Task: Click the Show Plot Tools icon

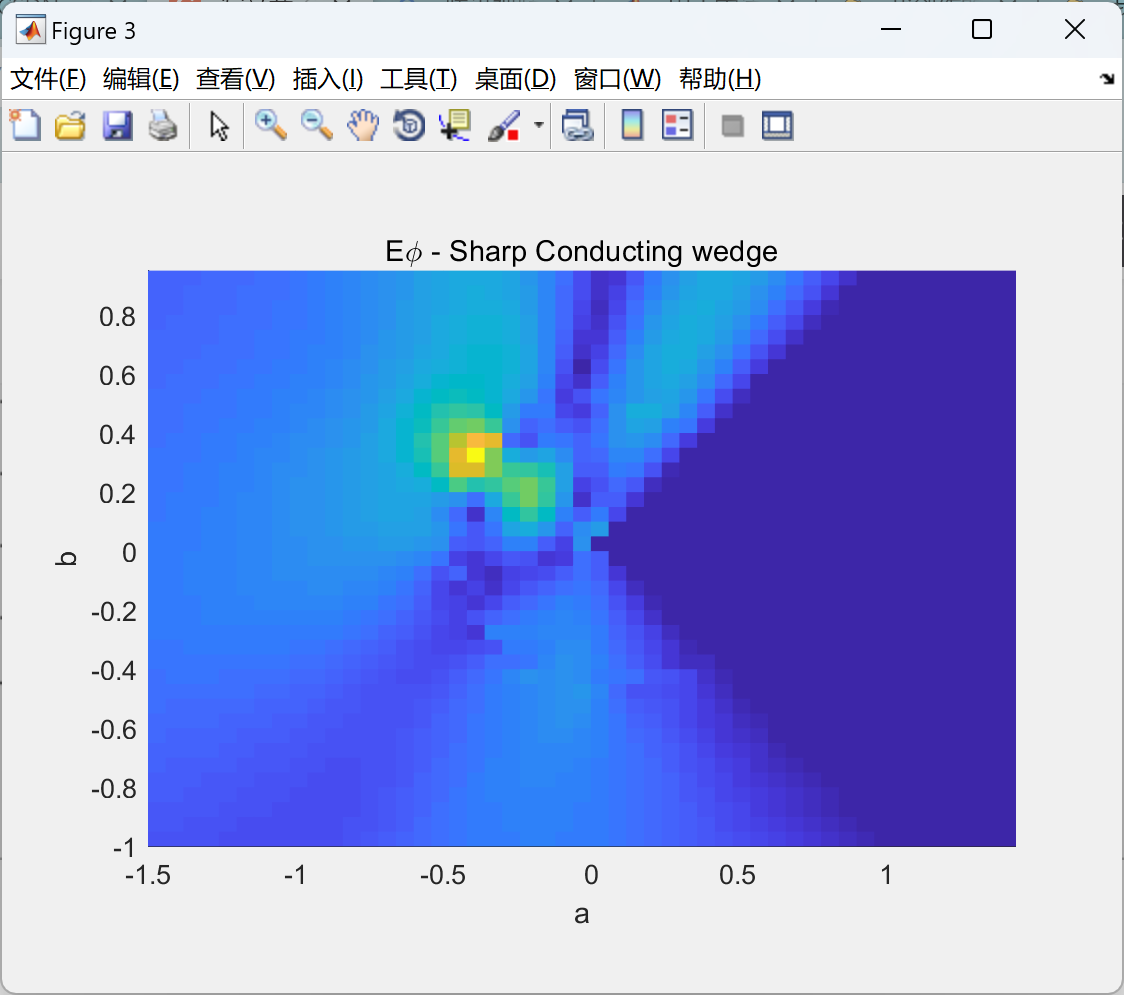Action: [x=777, y=126]
